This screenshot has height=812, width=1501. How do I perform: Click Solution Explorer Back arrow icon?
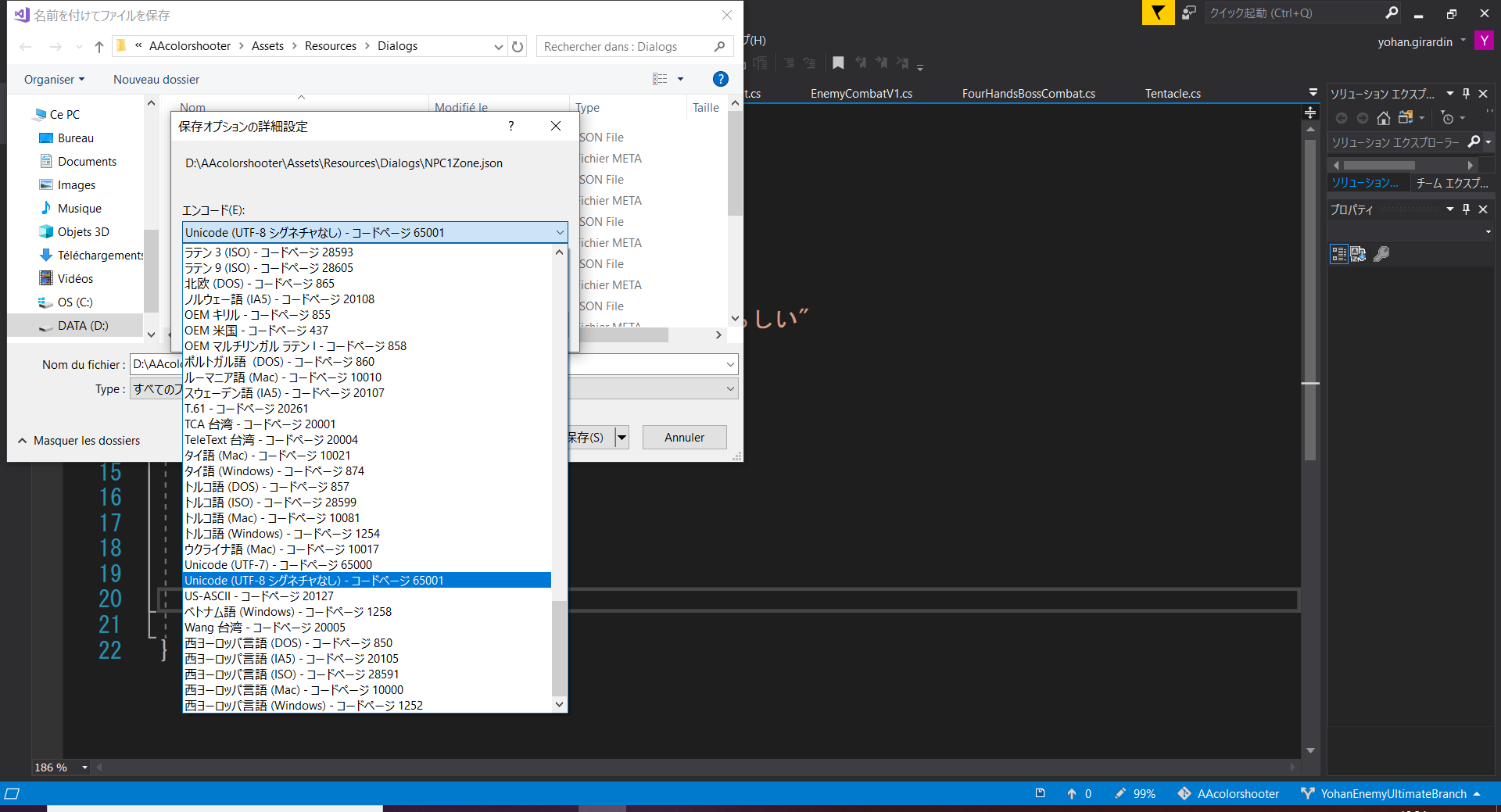point(1342,118)
